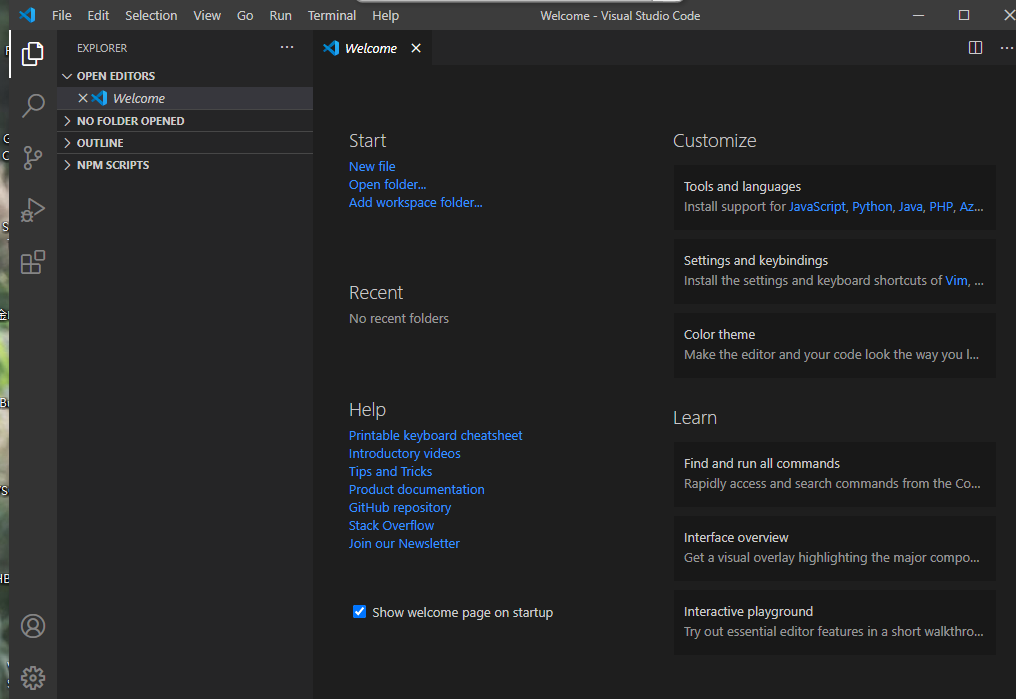Open editor More Actions ellipsis
The image size is (1016, 699).
[1006, 48]
